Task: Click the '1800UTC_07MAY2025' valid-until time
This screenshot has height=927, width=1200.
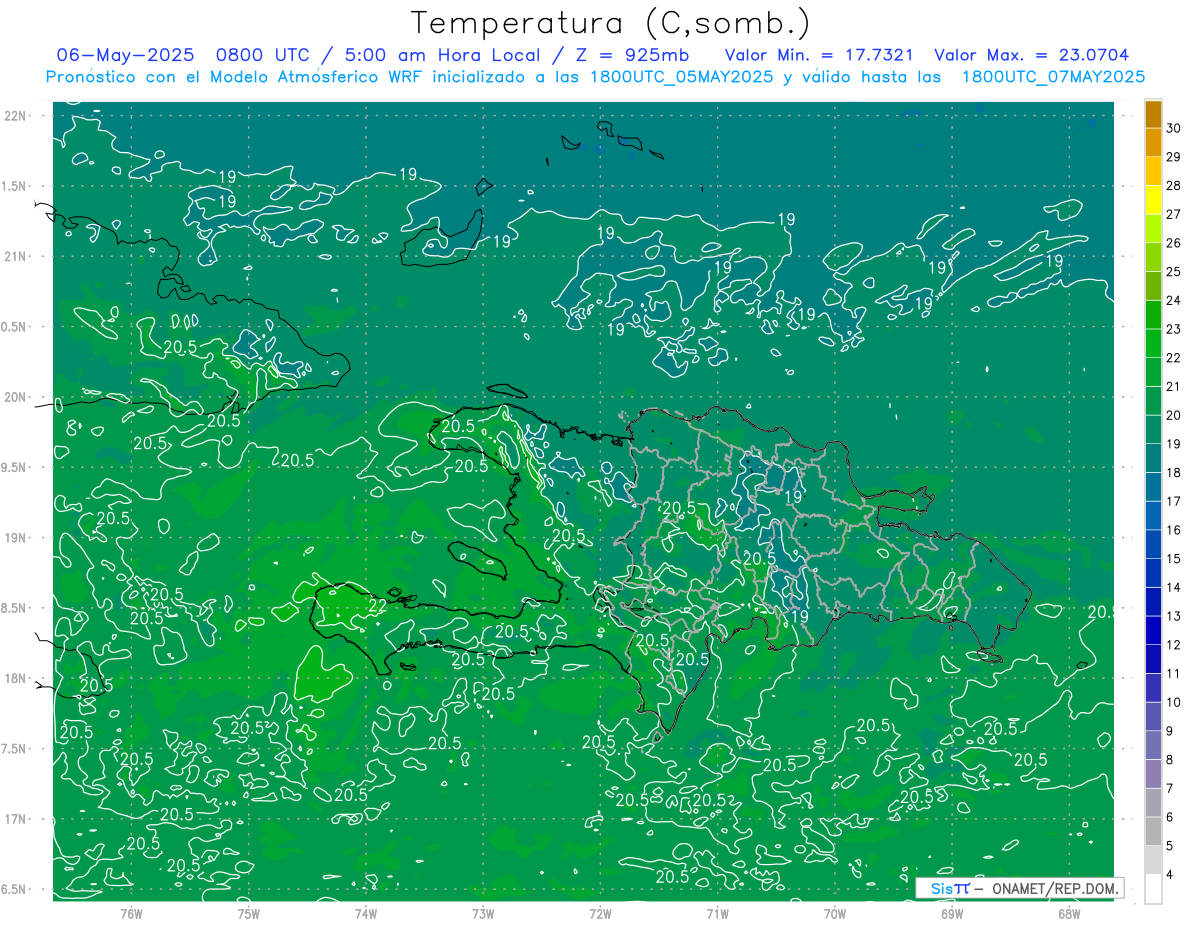Action: (x=1053, y=77)
